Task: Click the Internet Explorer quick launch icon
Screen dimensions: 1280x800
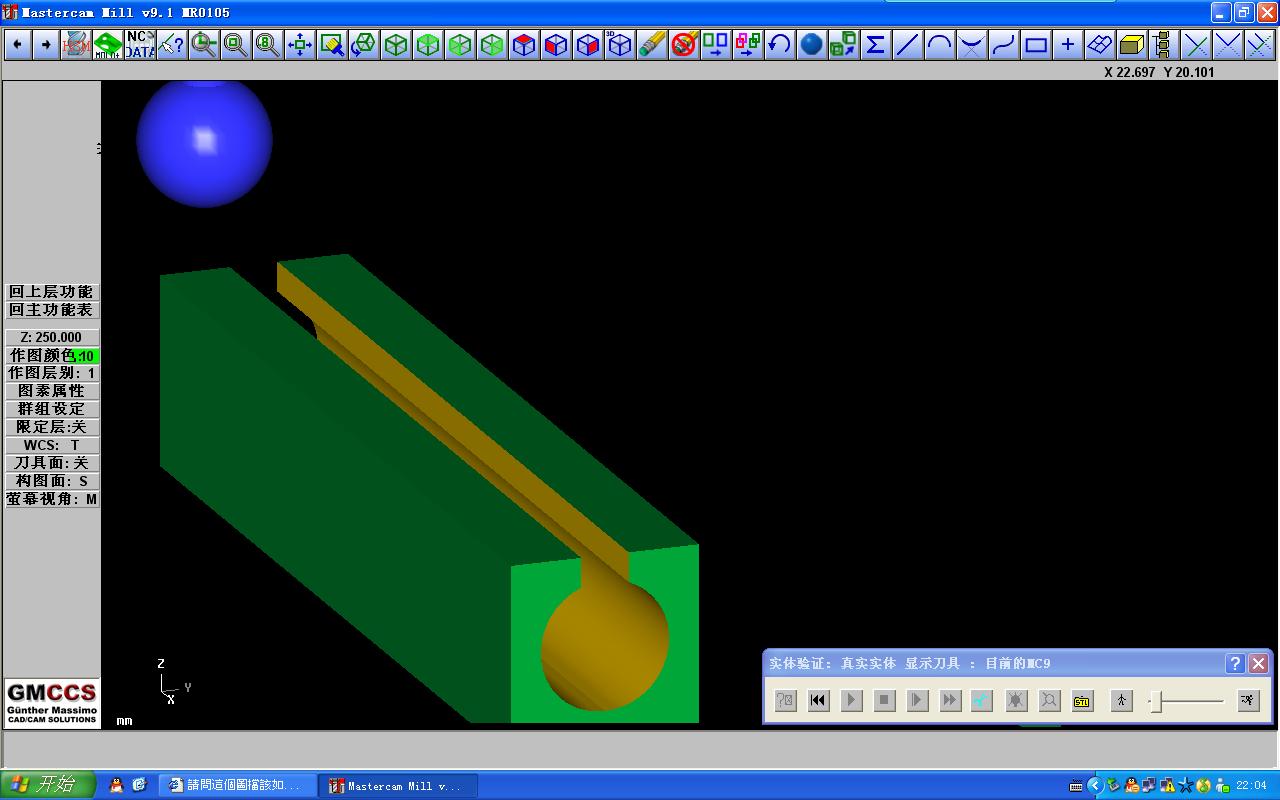Action: tap(140, 785)
